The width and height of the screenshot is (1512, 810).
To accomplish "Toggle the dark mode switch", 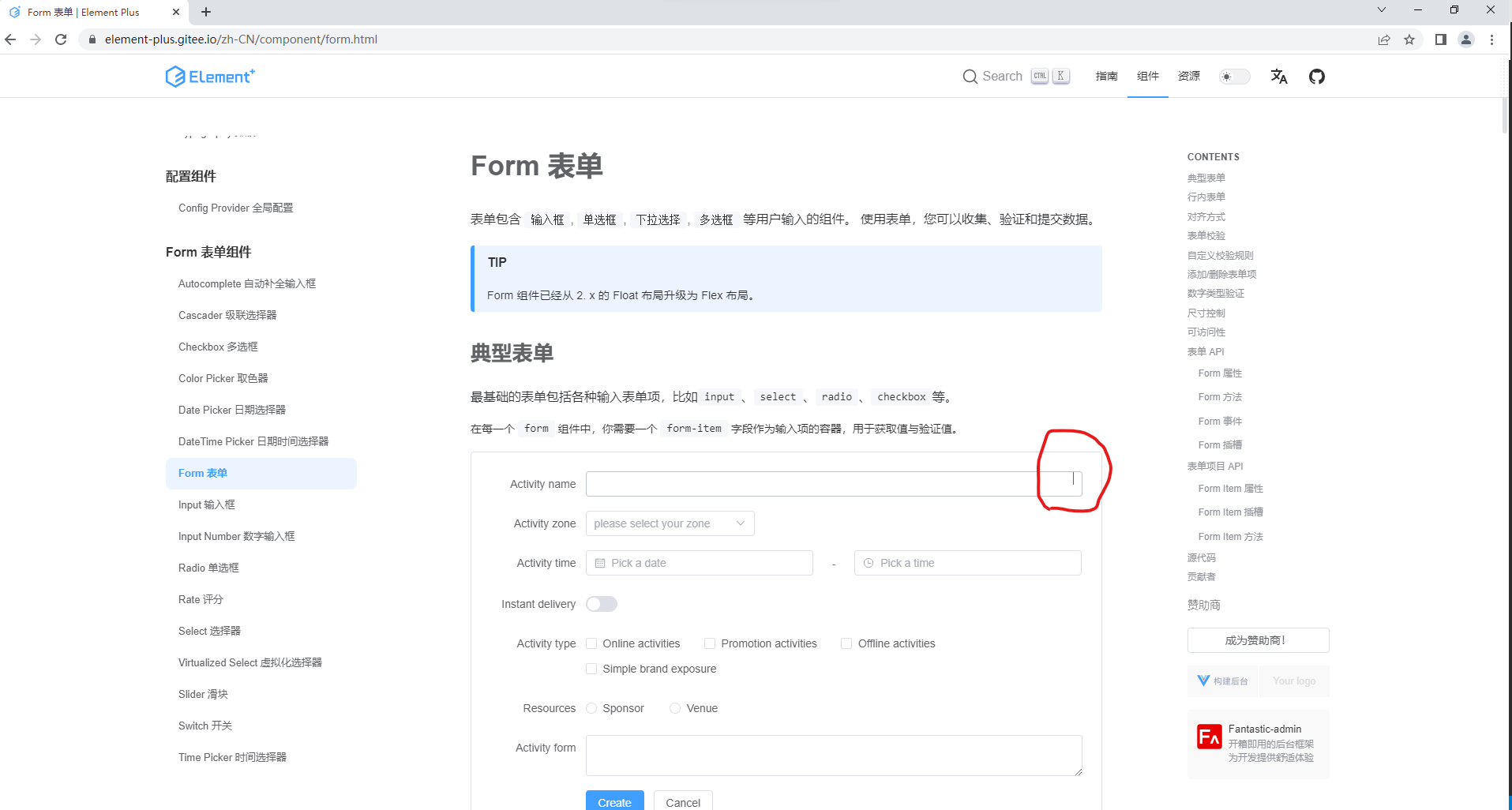I will click(1234, 77).
